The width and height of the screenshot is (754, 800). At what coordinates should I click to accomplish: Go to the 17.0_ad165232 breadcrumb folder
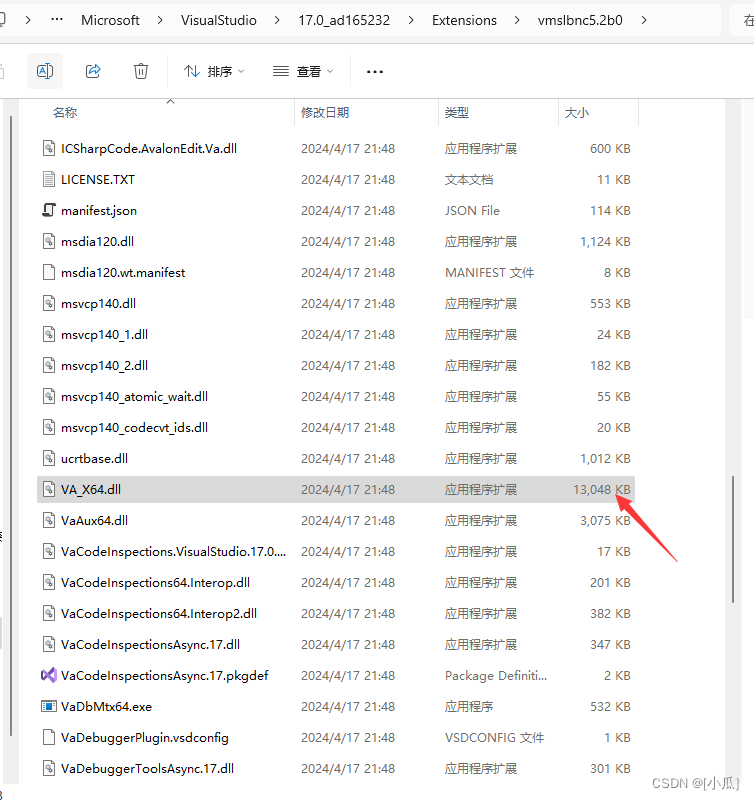click(344, 20)
